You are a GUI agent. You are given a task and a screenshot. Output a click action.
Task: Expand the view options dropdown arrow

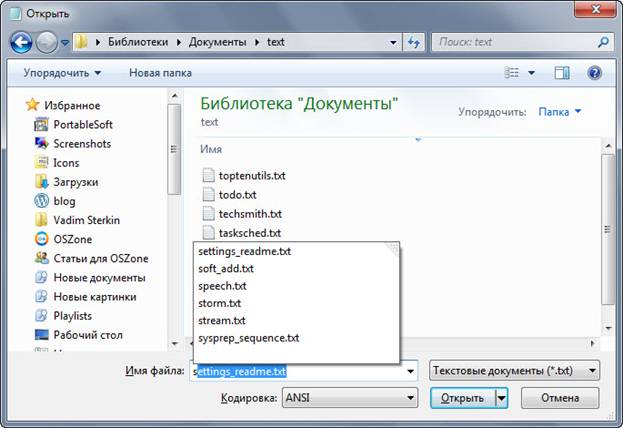coord(531,73)
